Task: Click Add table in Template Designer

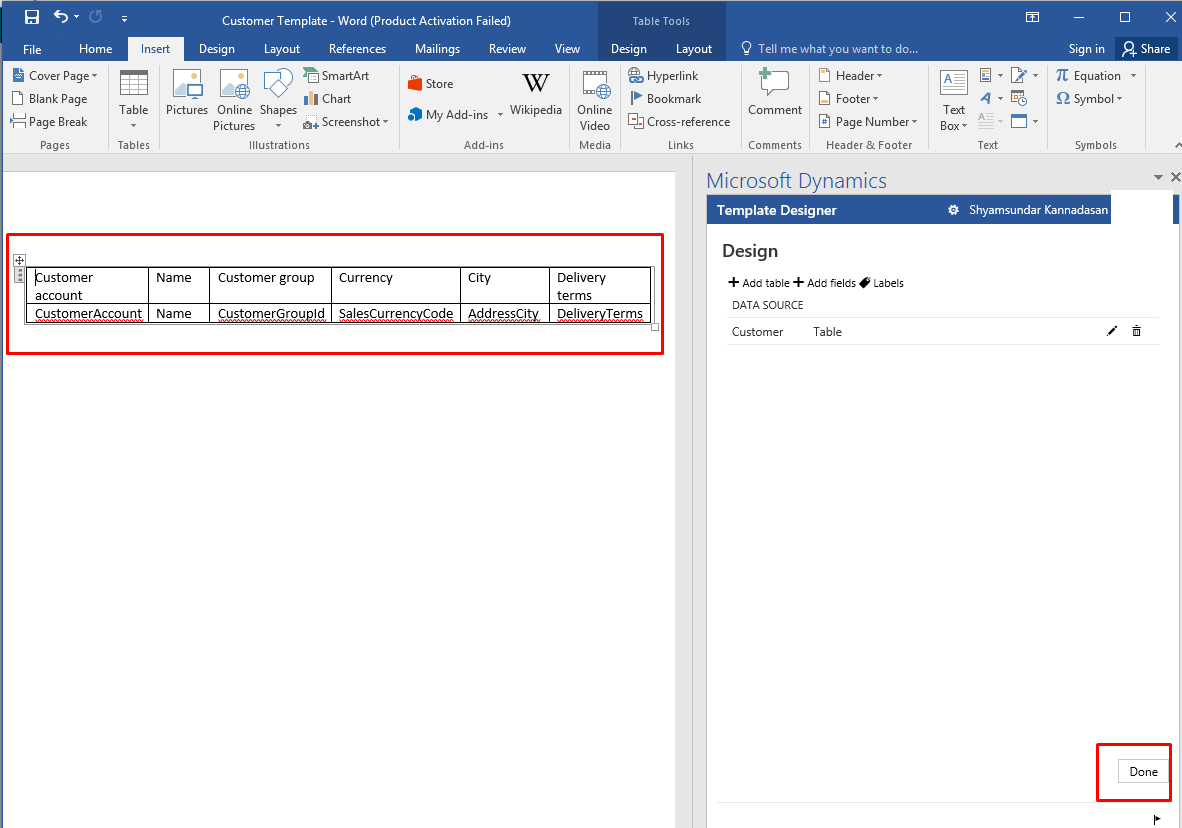Action: (758, 283)
